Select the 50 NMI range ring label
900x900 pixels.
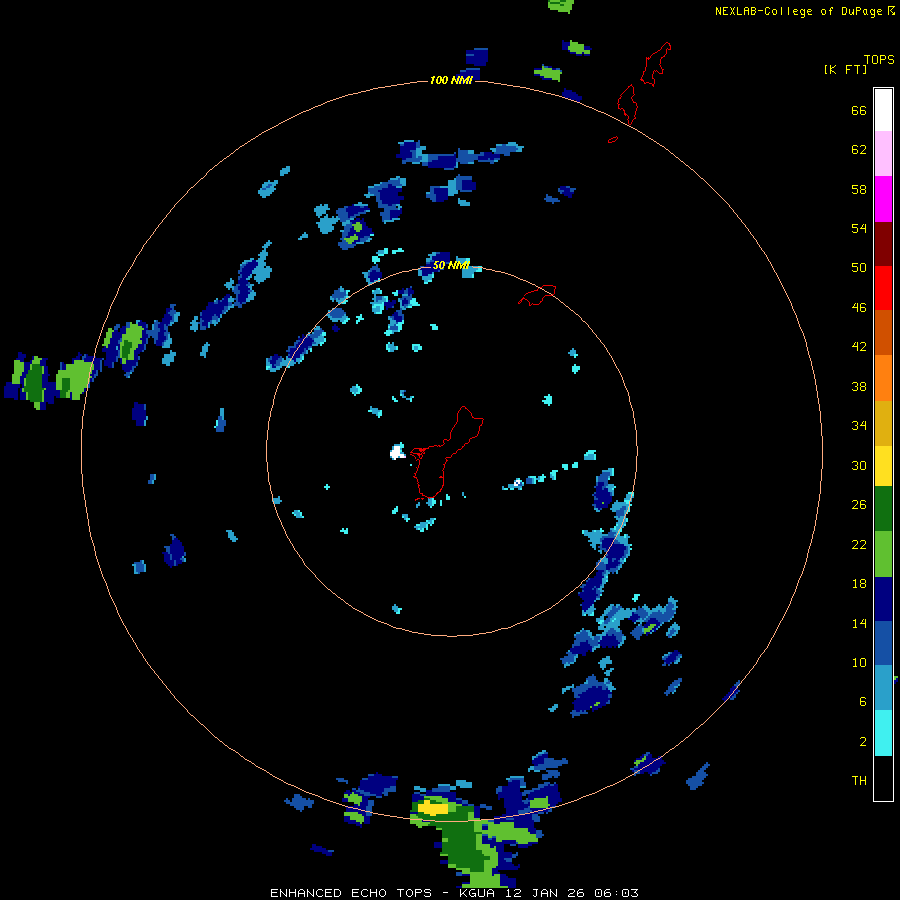(451, 265)
